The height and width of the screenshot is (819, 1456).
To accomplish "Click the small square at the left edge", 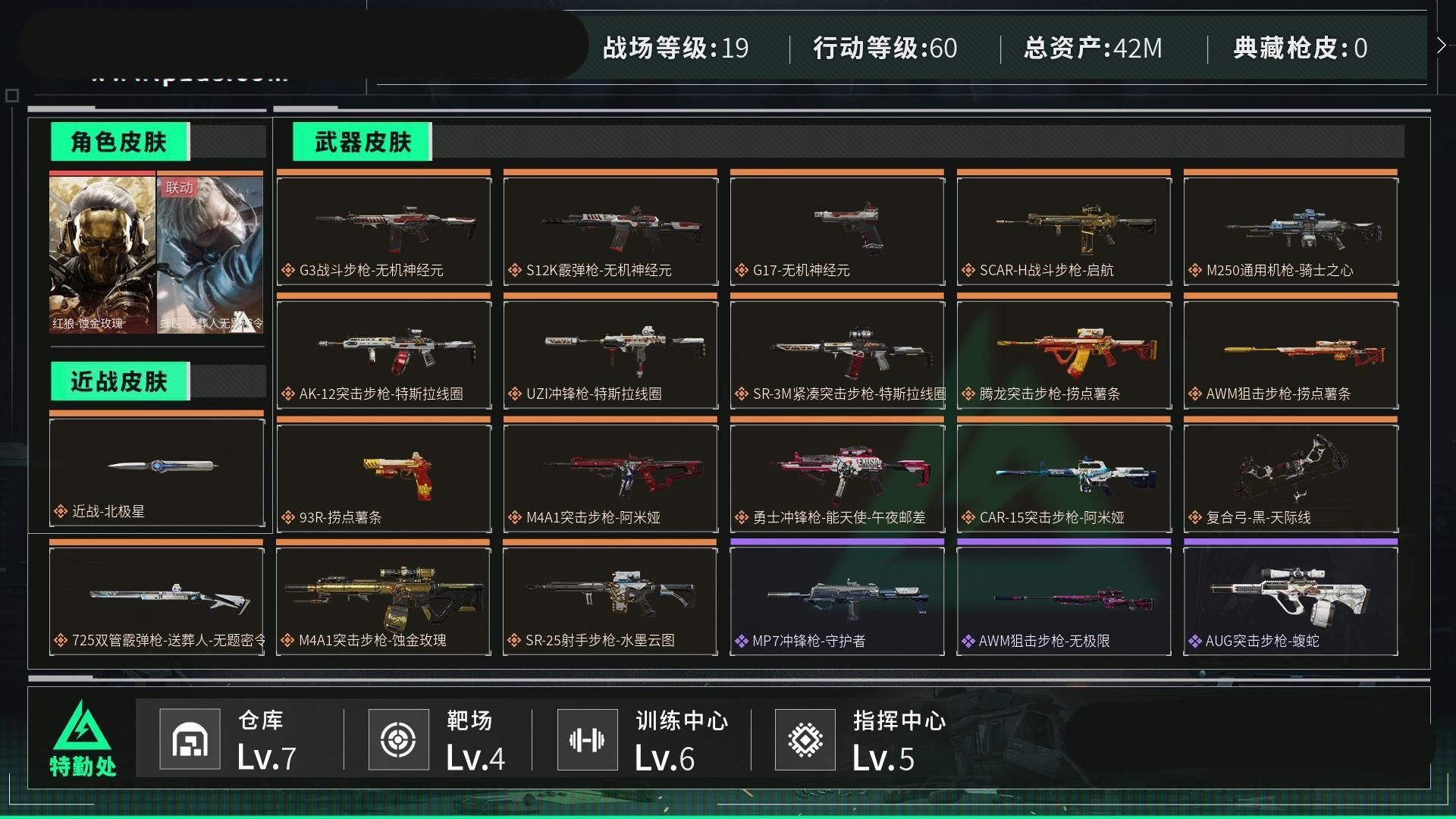I will tap(11, 96).
